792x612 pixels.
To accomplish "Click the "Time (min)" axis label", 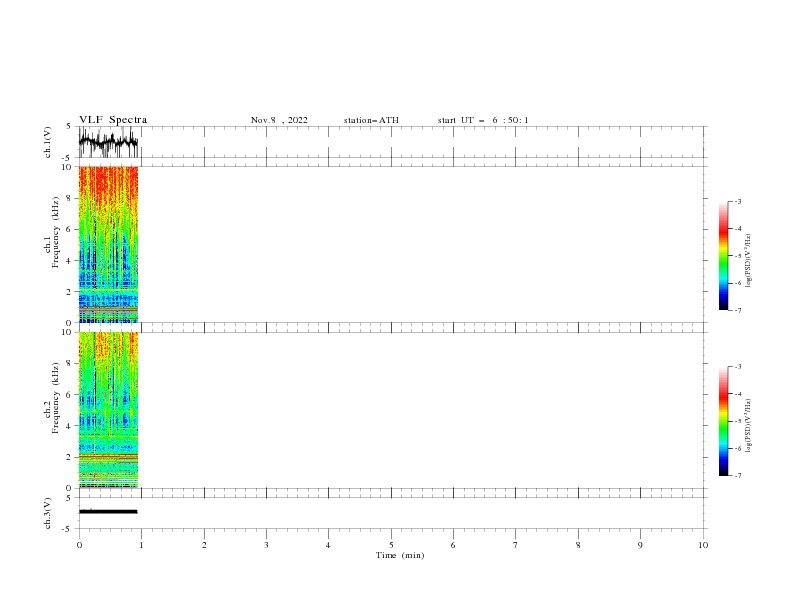I will pos(400,555).
